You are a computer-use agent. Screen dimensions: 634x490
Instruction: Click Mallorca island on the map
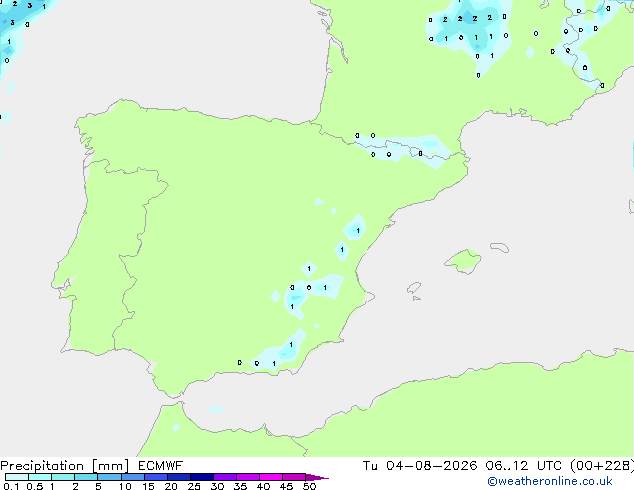point(463,261)
